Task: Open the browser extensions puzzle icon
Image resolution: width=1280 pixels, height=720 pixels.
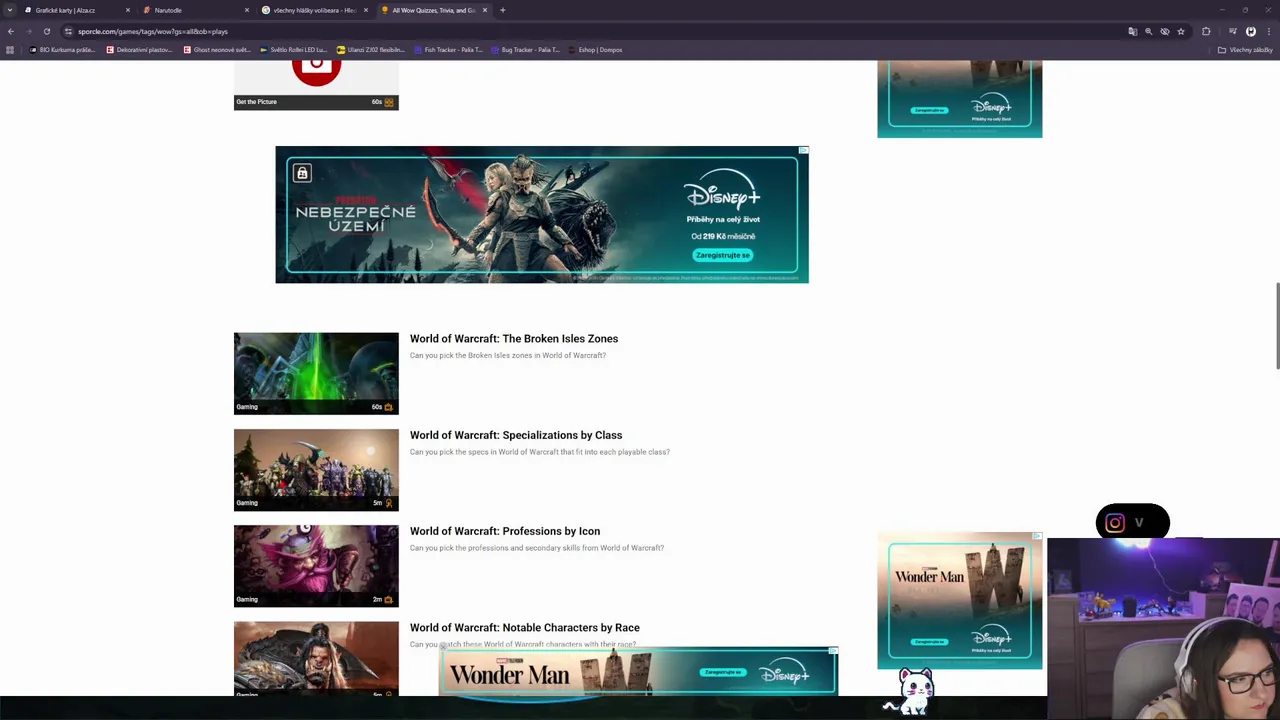Action: pyautogui.click(x=1206, y=31)
